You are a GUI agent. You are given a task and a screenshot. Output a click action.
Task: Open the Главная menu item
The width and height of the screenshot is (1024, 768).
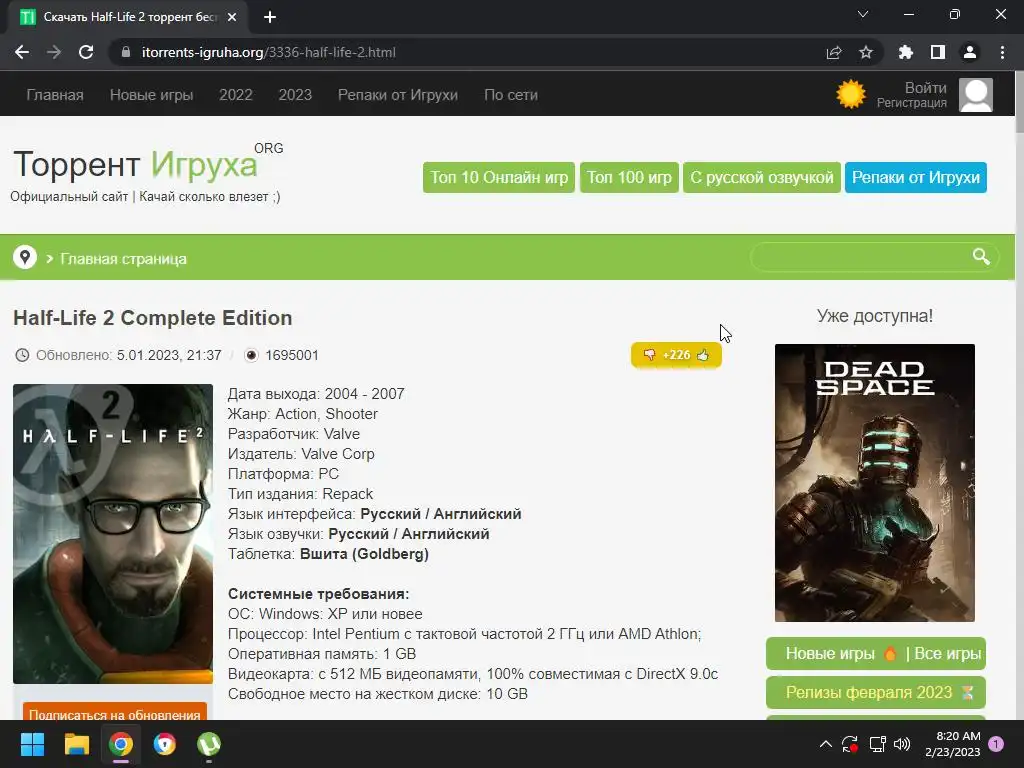[55, 95]
